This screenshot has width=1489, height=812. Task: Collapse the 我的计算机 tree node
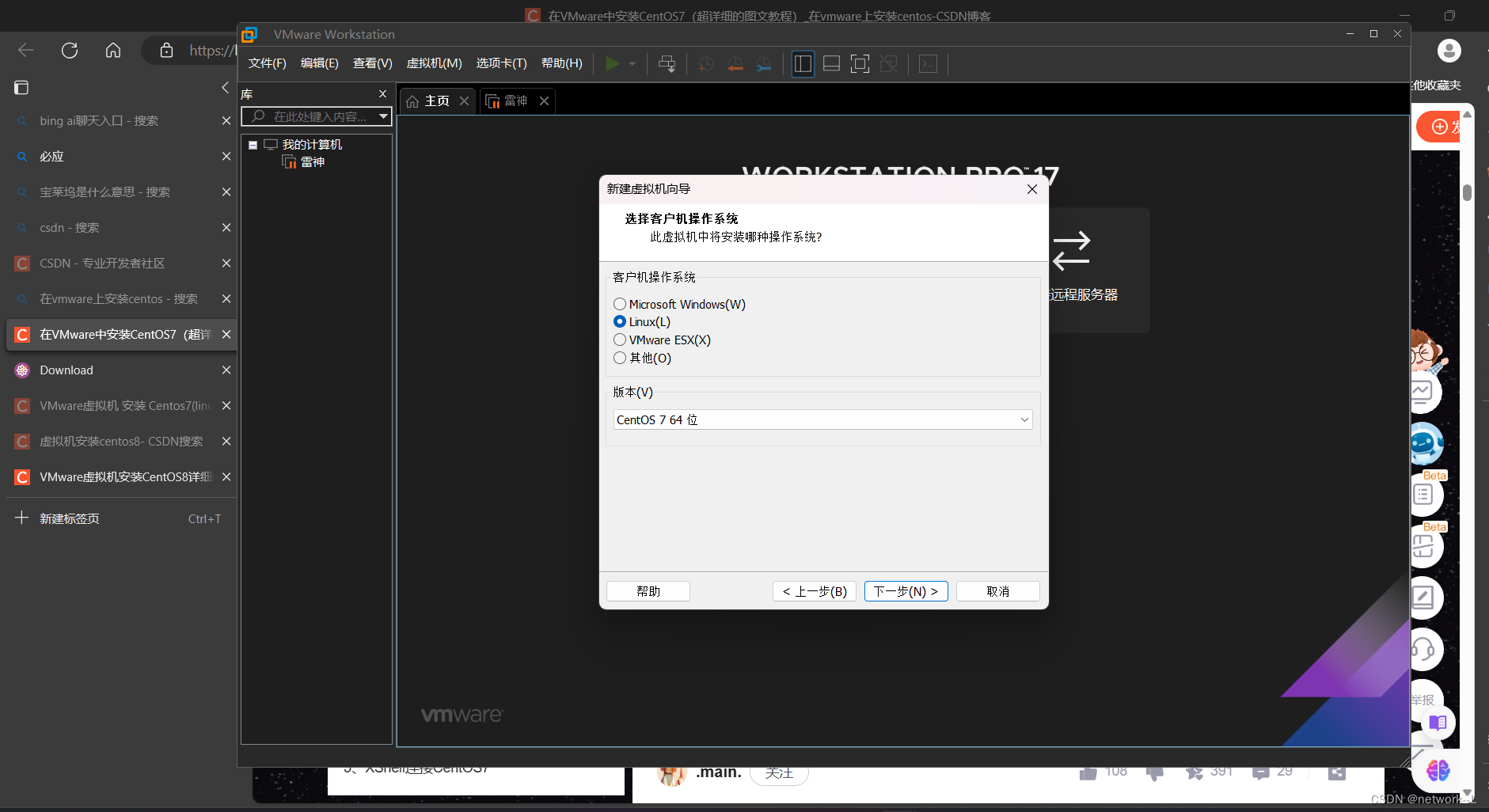click(x=253, y=145)
